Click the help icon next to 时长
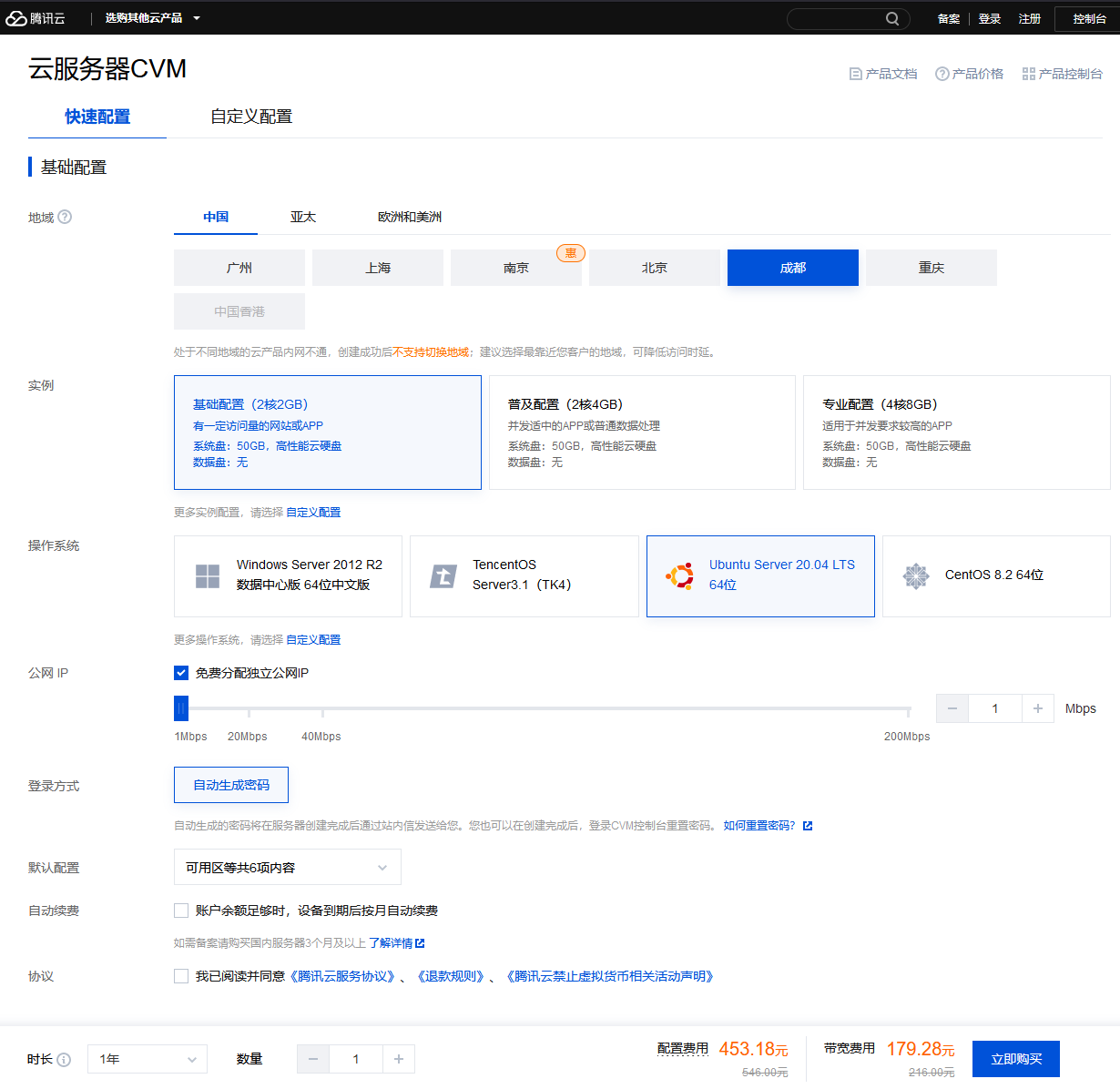 coord(64,1059)
